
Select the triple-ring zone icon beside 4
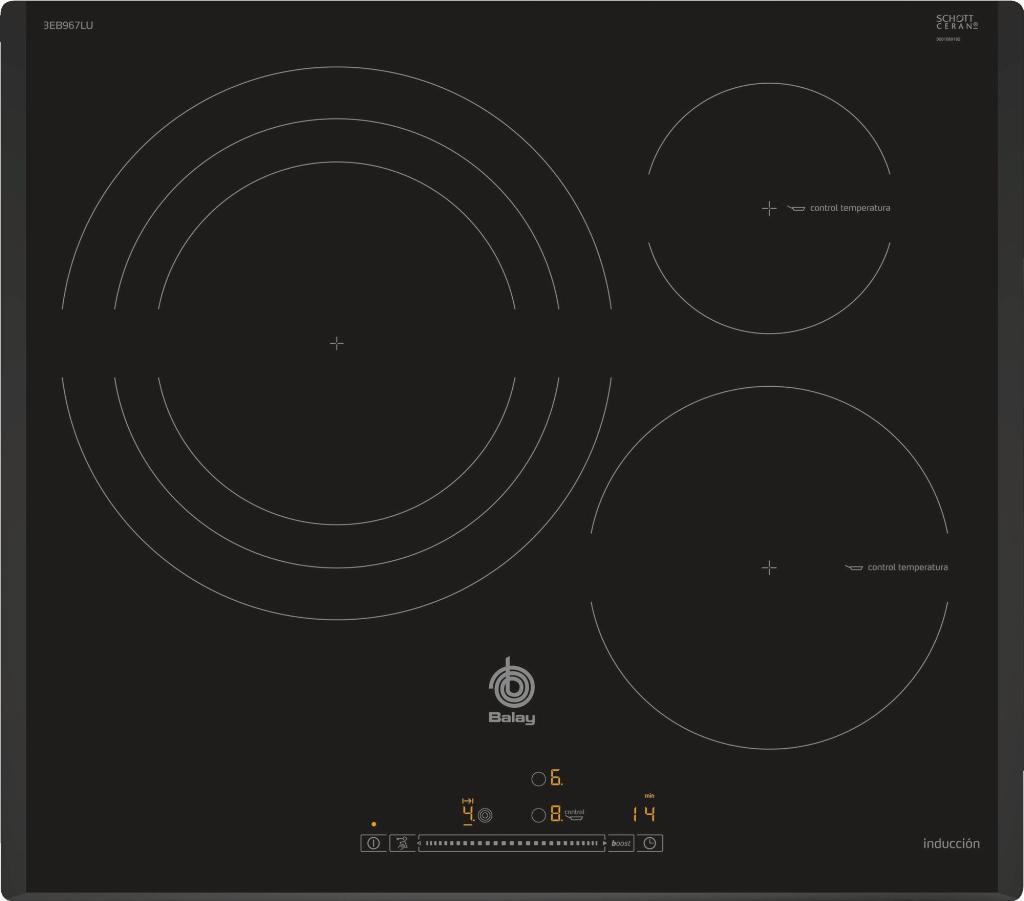coord(485,815)
